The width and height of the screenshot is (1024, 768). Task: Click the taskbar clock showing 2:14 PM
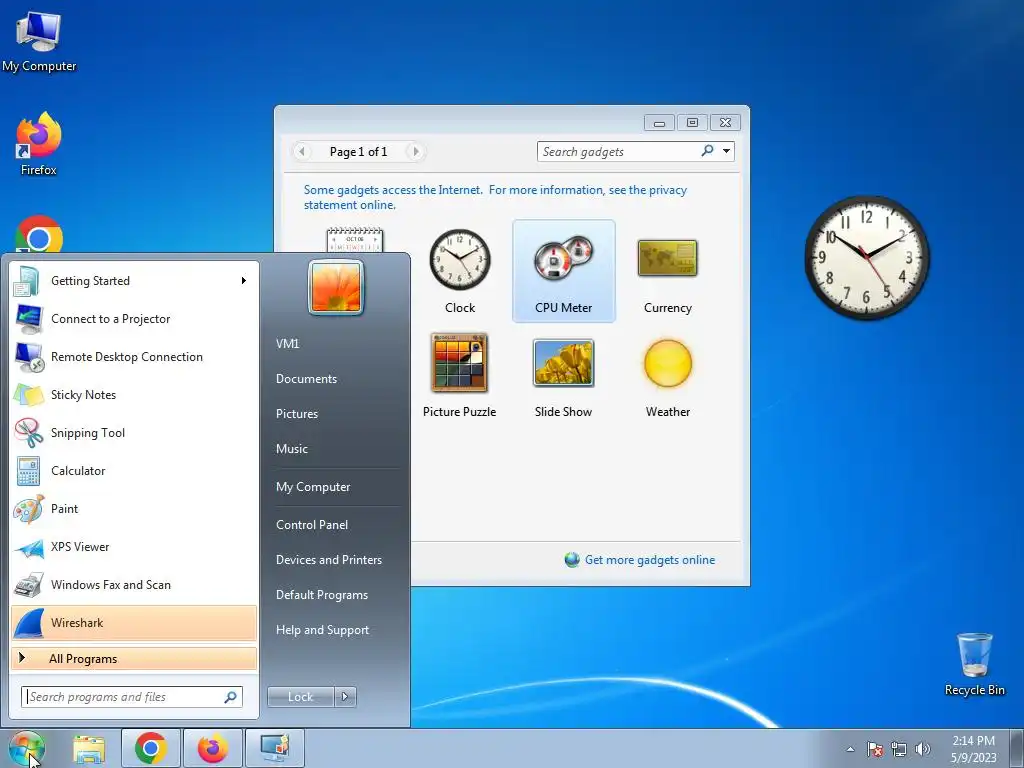click(973, 749)
